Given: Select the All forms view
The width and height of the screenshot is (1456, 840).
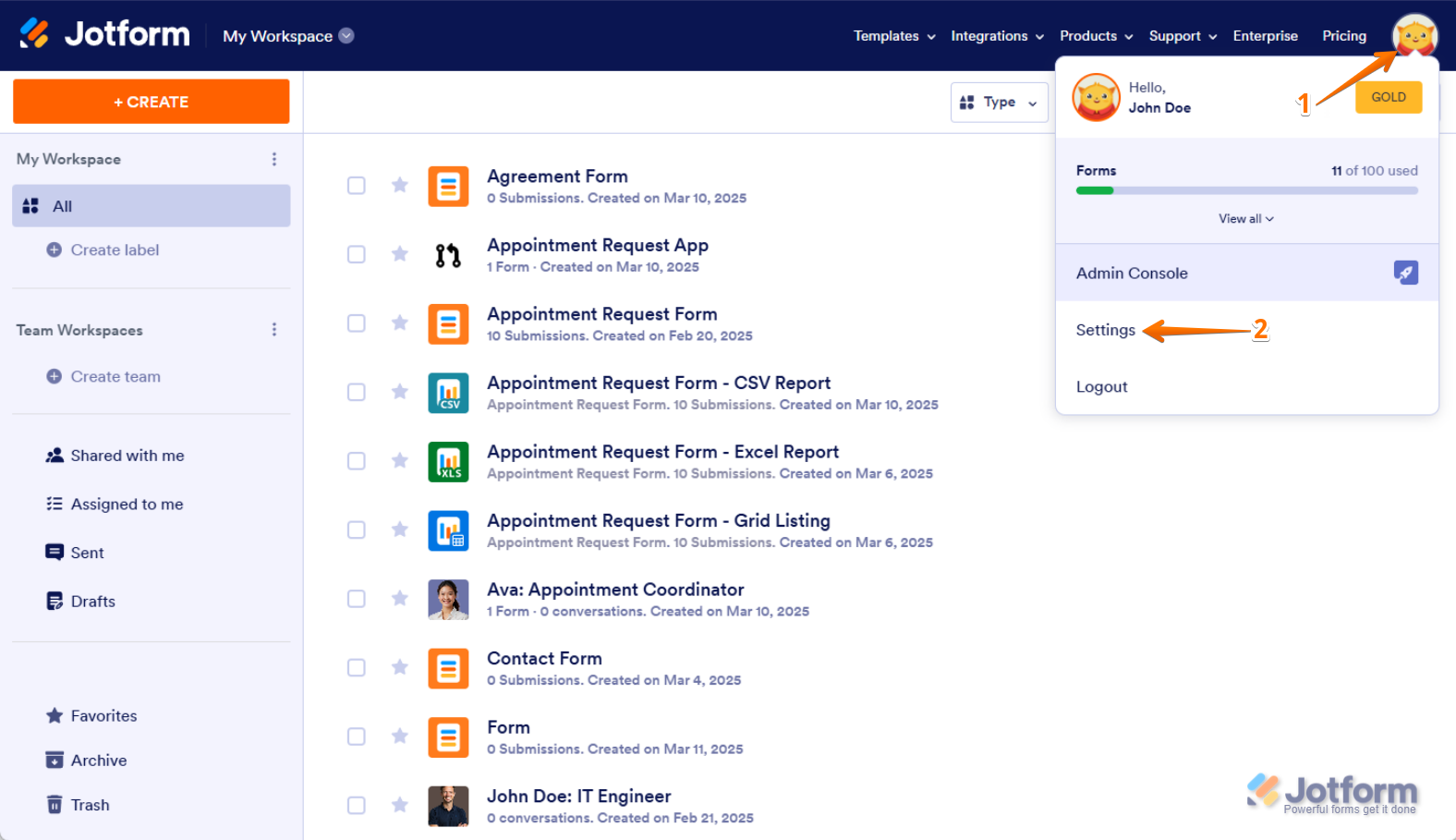Looking at the screenshot, I should pos(152,206).
